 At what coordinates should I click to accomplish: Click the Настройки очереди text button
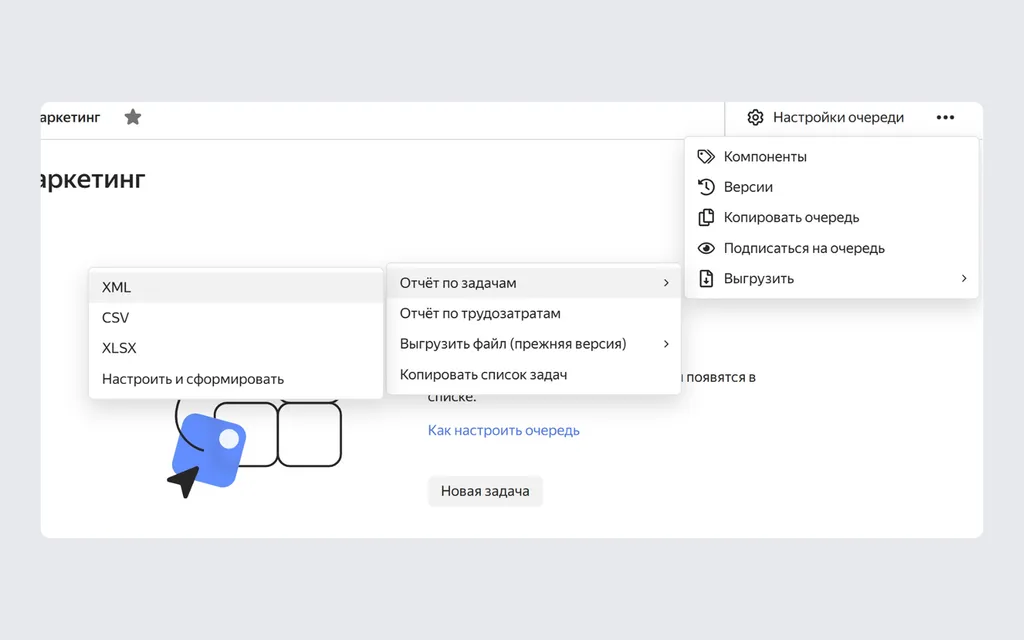[839, 118]
